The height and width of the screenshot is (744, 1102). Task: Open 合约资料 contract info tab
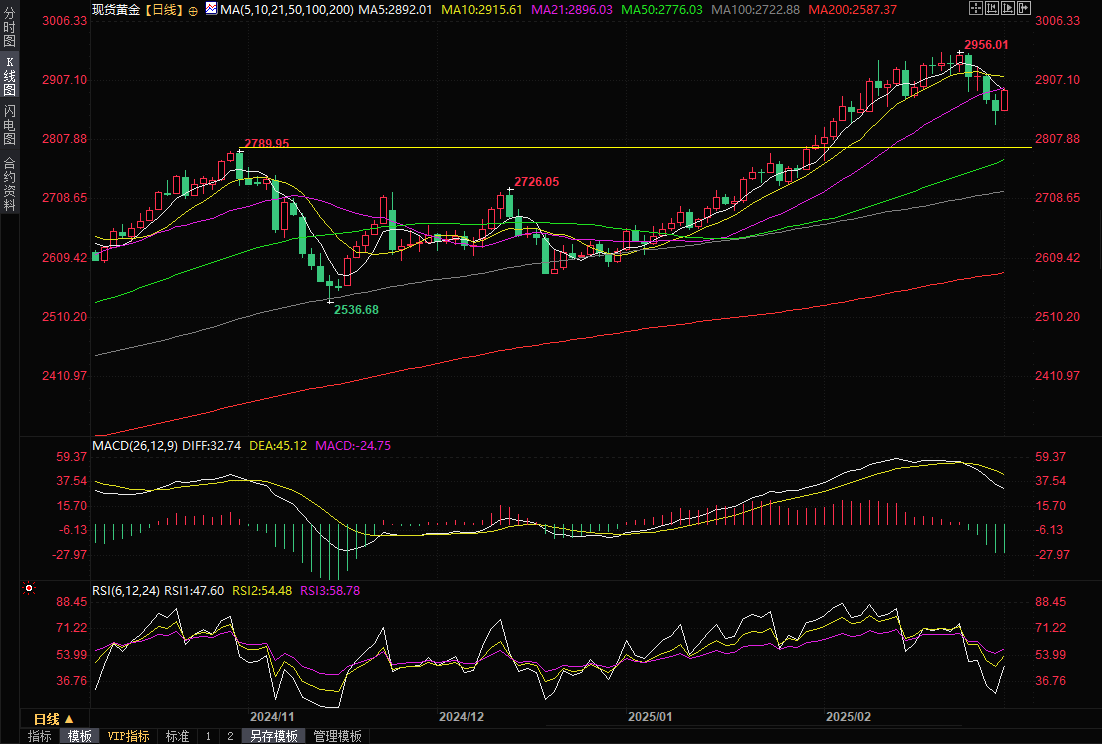click(x=10, y=184)
